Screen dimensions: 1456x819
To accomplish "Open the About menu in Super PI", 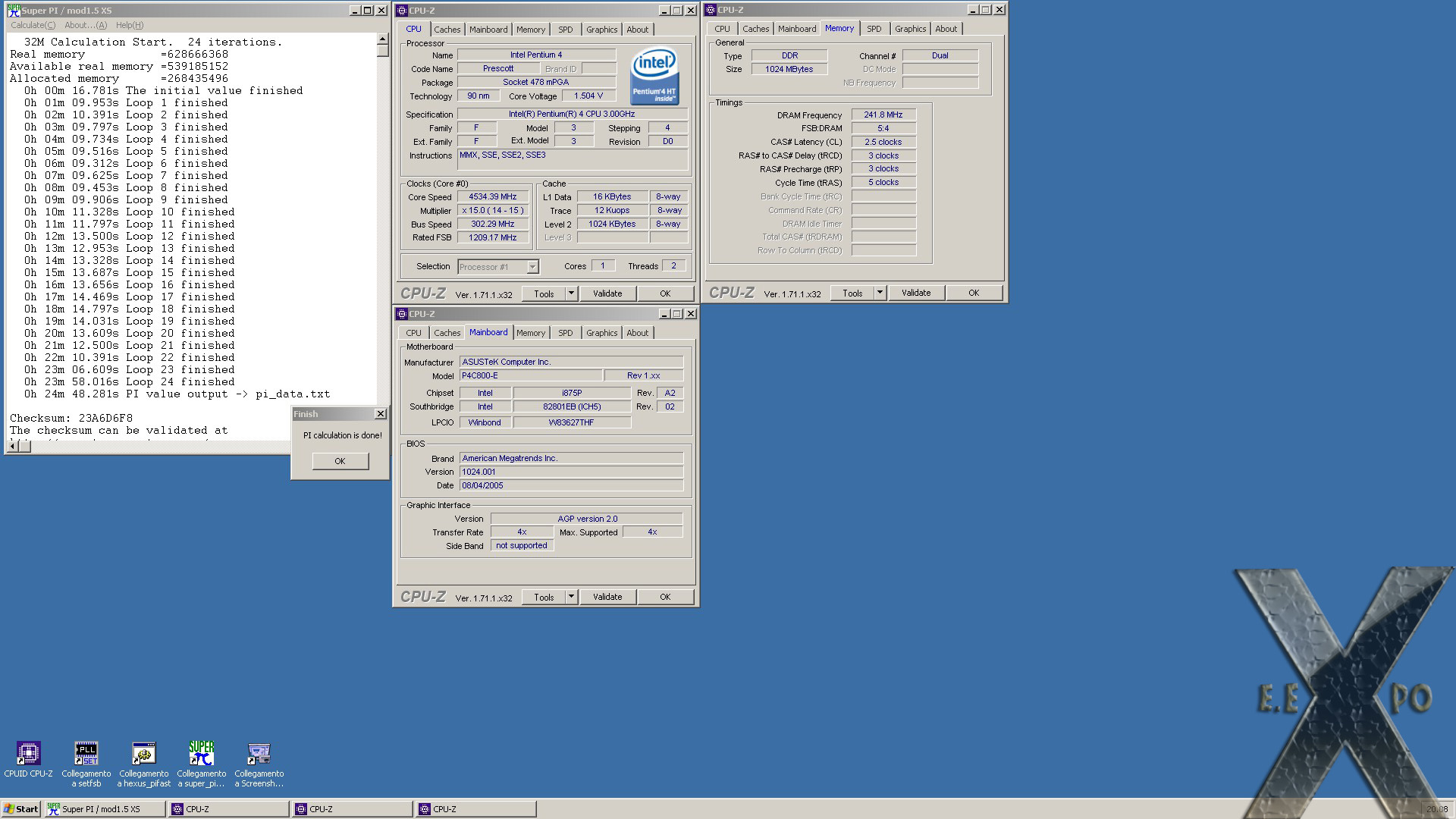I will 86,25.
